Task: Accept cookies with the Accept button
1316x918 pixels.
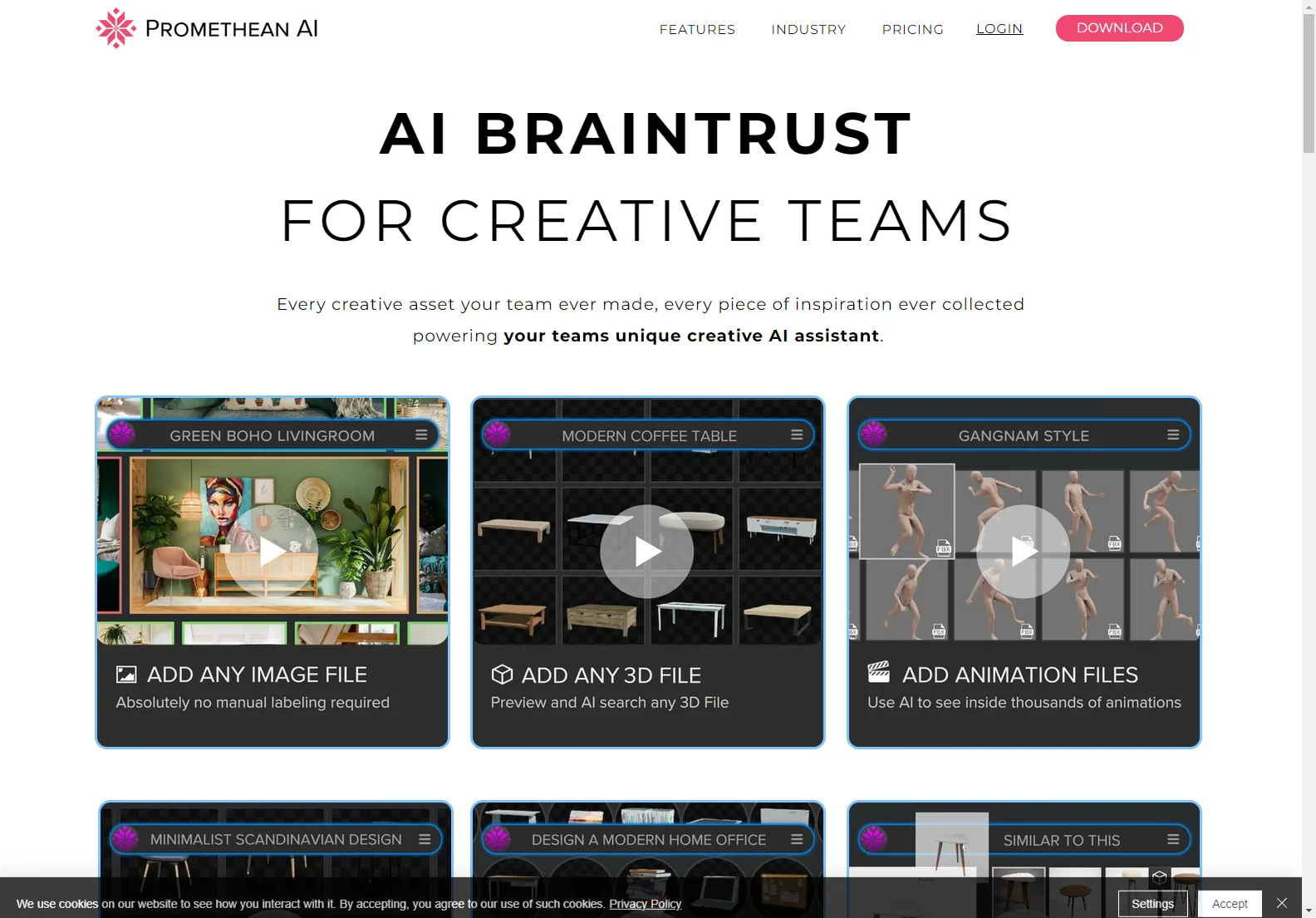Action: click(1230, 903)
